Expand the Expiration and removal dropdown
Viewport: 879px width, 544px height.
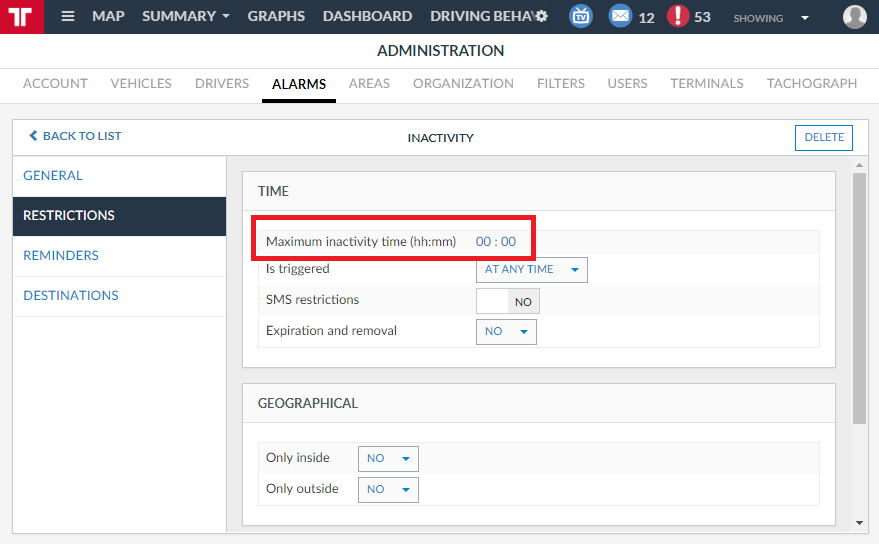point(506,332)
